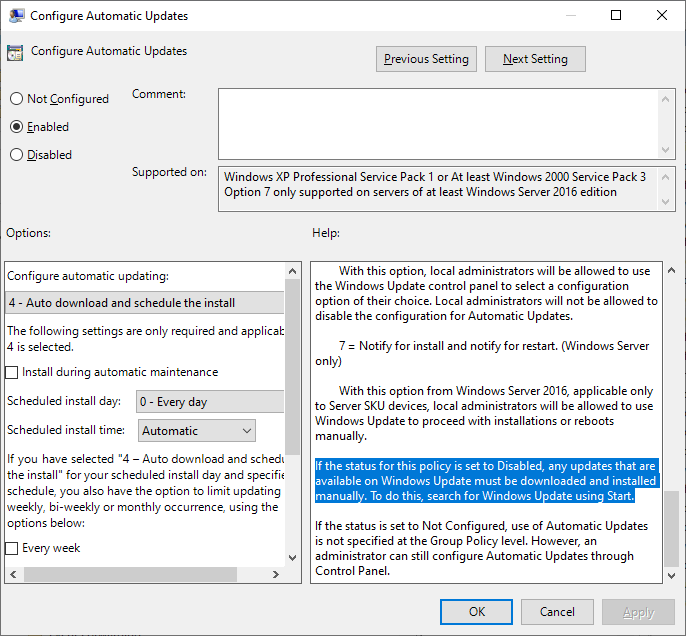
Task: Click the Options vertical scrollbar thumb
Action: coord(293,367)
